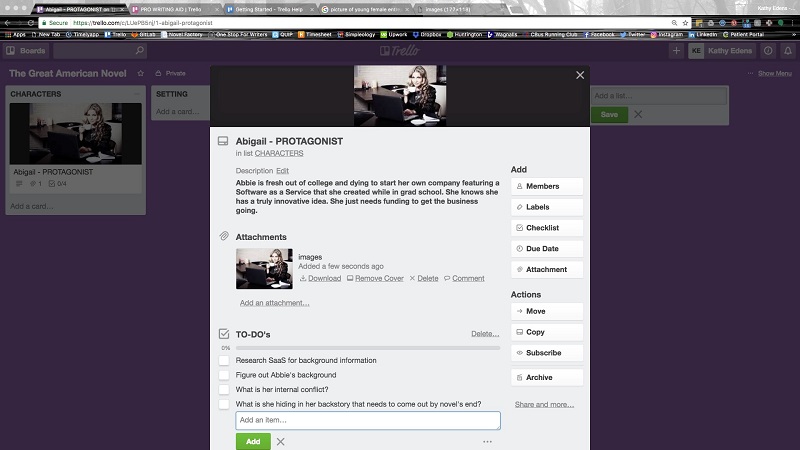800x450 pixels.
Task: Click the Attachment button in Add section
Action: [547, 269]
